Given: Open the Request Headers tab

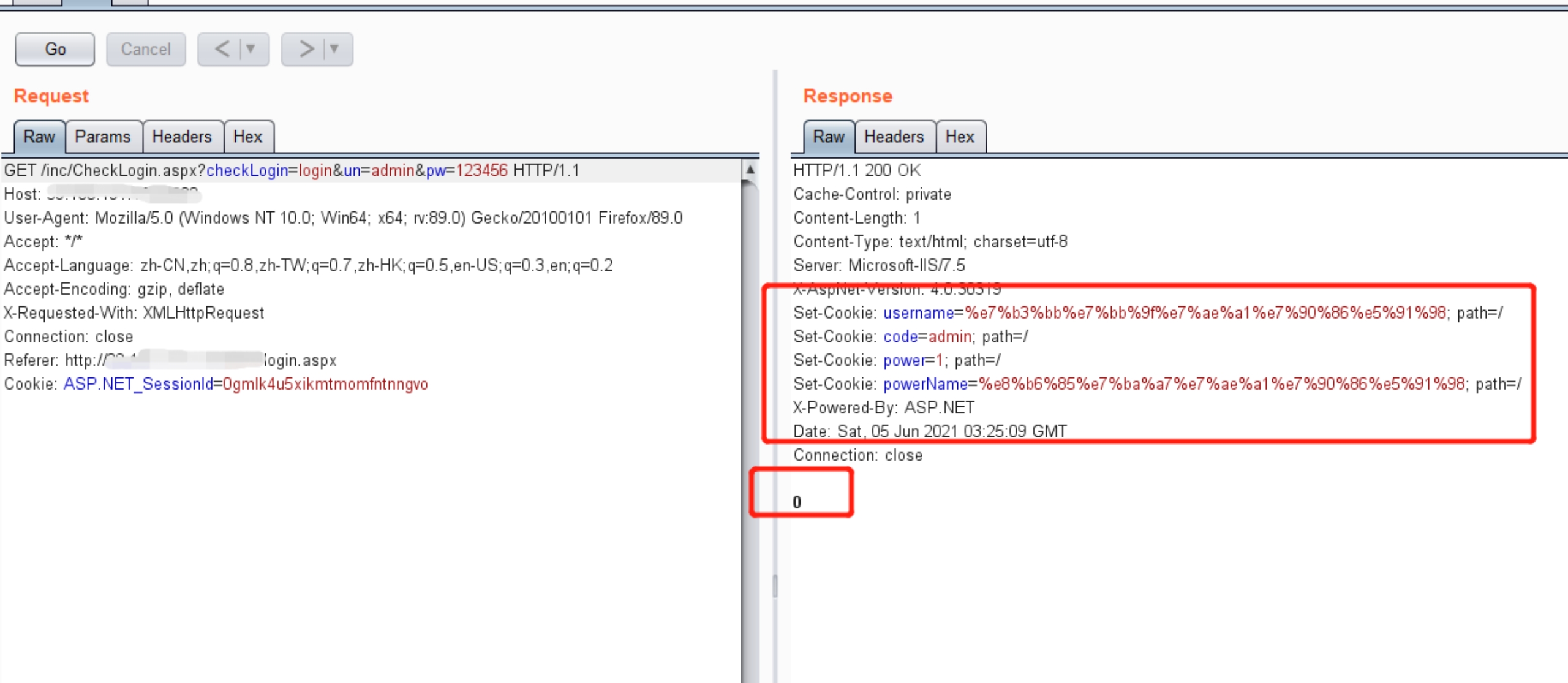Looking at the screenshot, I should [182, 137].
